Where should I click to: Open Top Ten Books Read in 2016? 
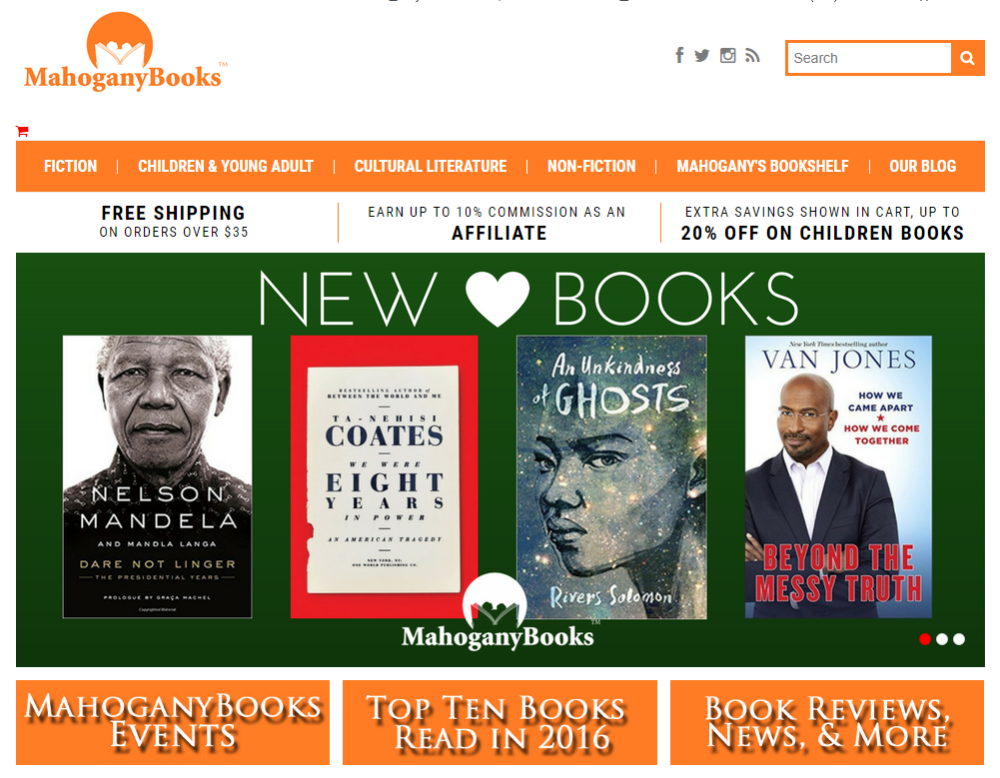500,723
